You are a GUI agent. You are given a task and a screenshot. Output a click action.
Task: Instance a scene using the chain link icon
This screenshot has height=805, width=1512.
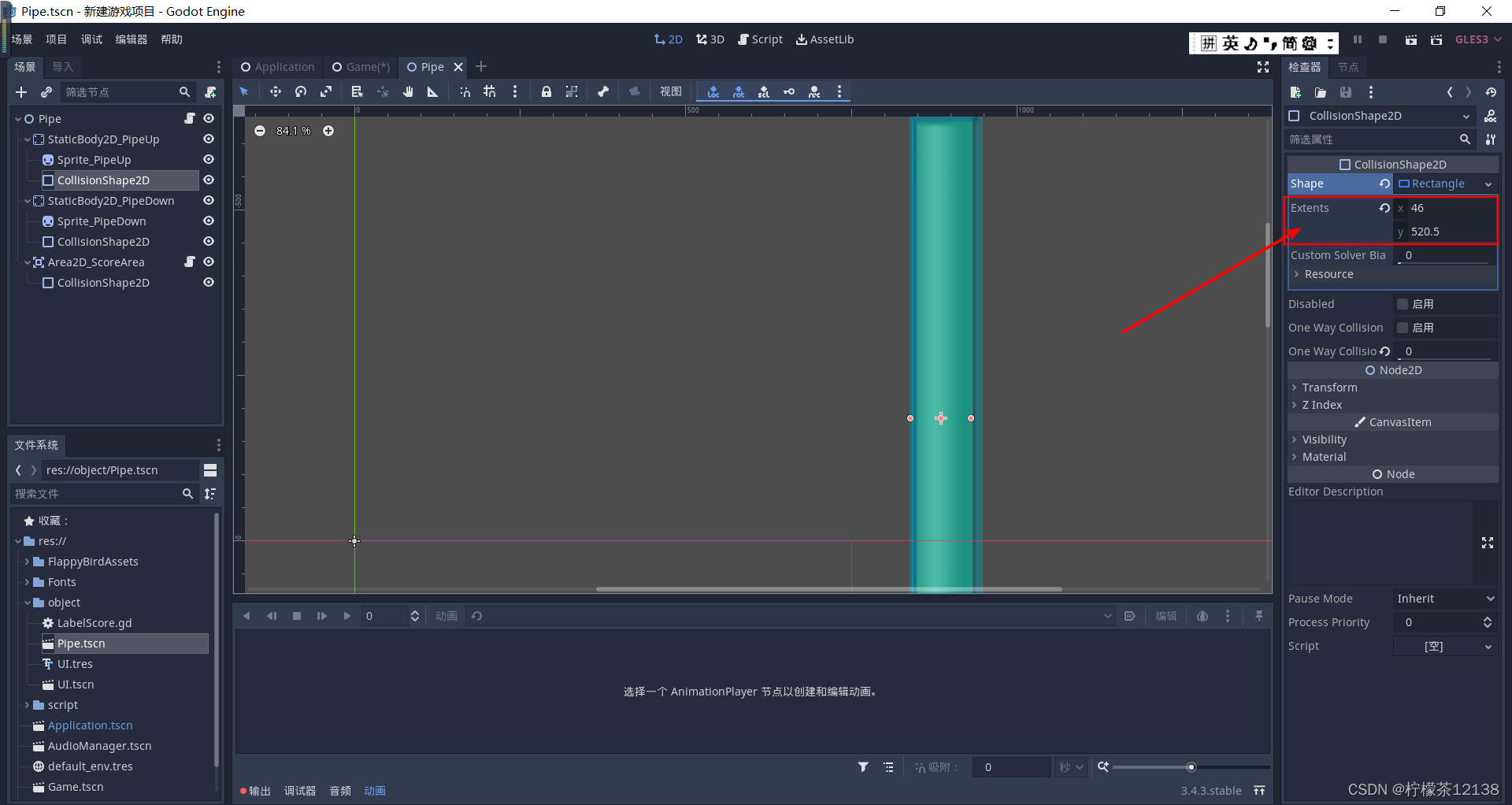(x=46, y=92)
